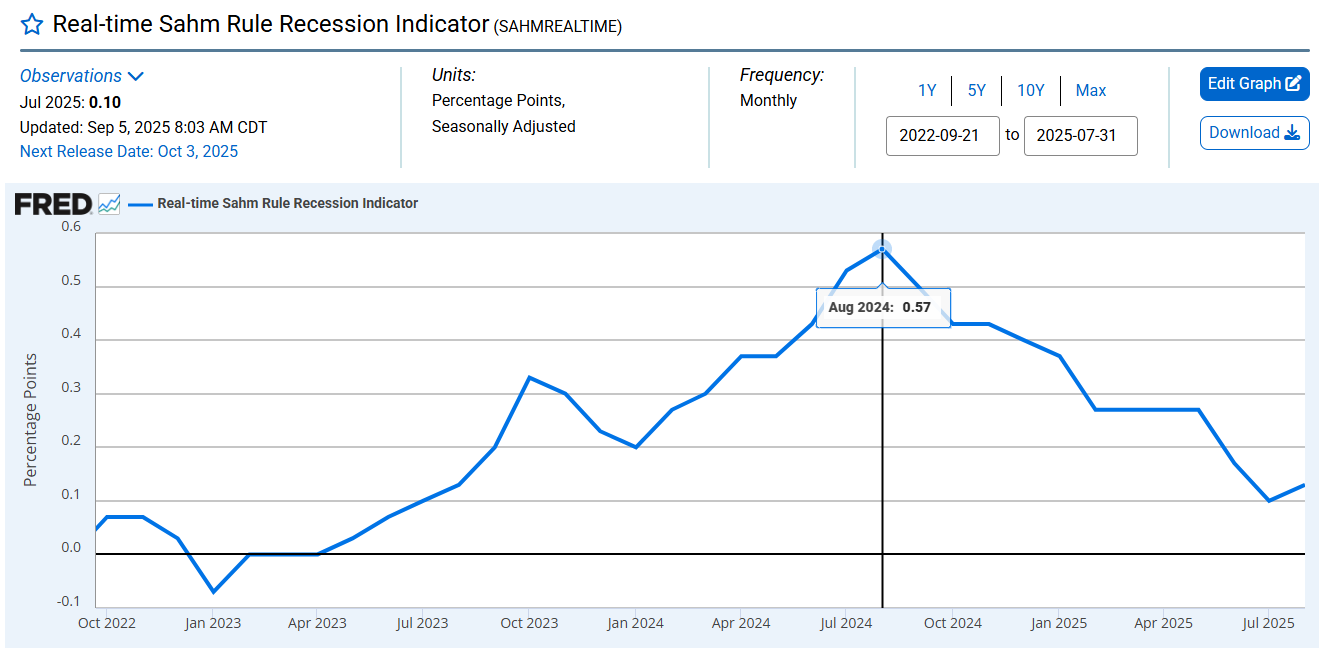Viewport: 1319px width, 648px height.
Task: Click the 'Aug 2024: 0.57' tooltip
Action: pyautogui.click(x=883, y=307)
